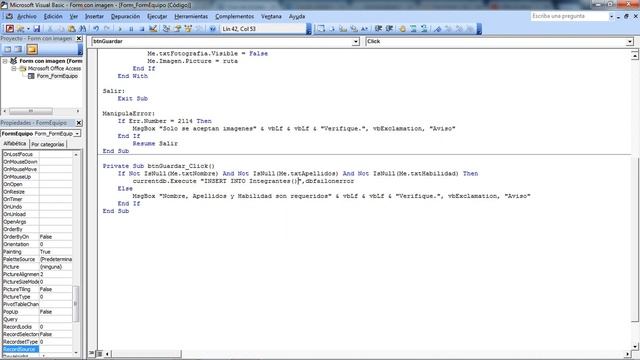Image resolution: width=640 pixels, height=360 pixels.
Task: Collapse the Form con imagen project node
Action: coord(5,61)
